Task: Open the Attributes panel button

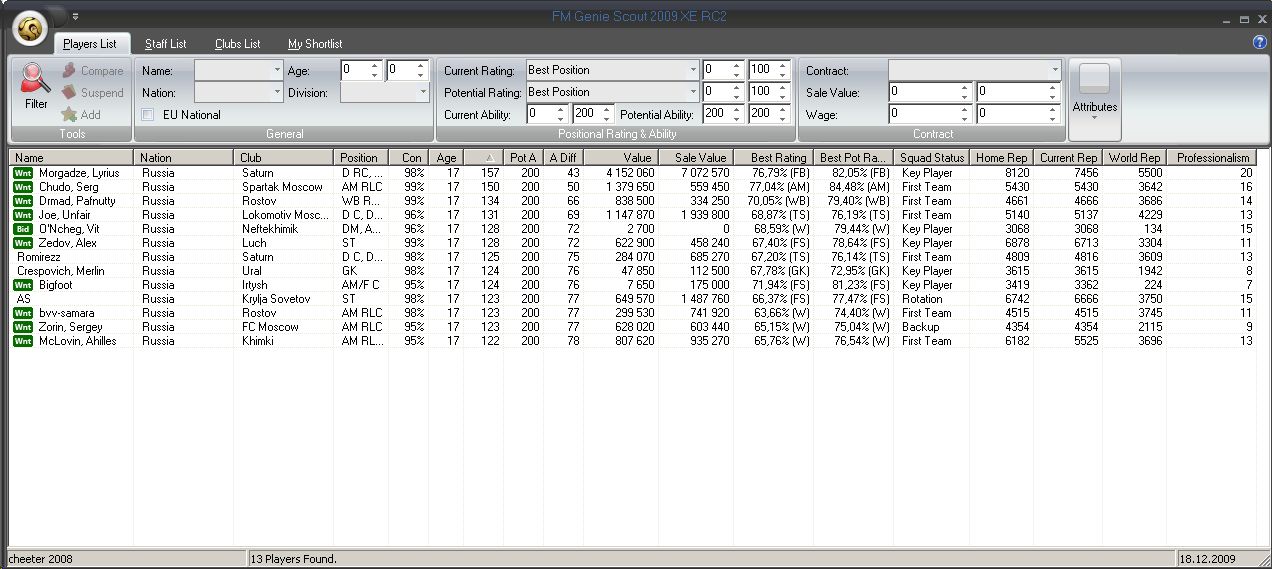Action: coord(1095,98)
